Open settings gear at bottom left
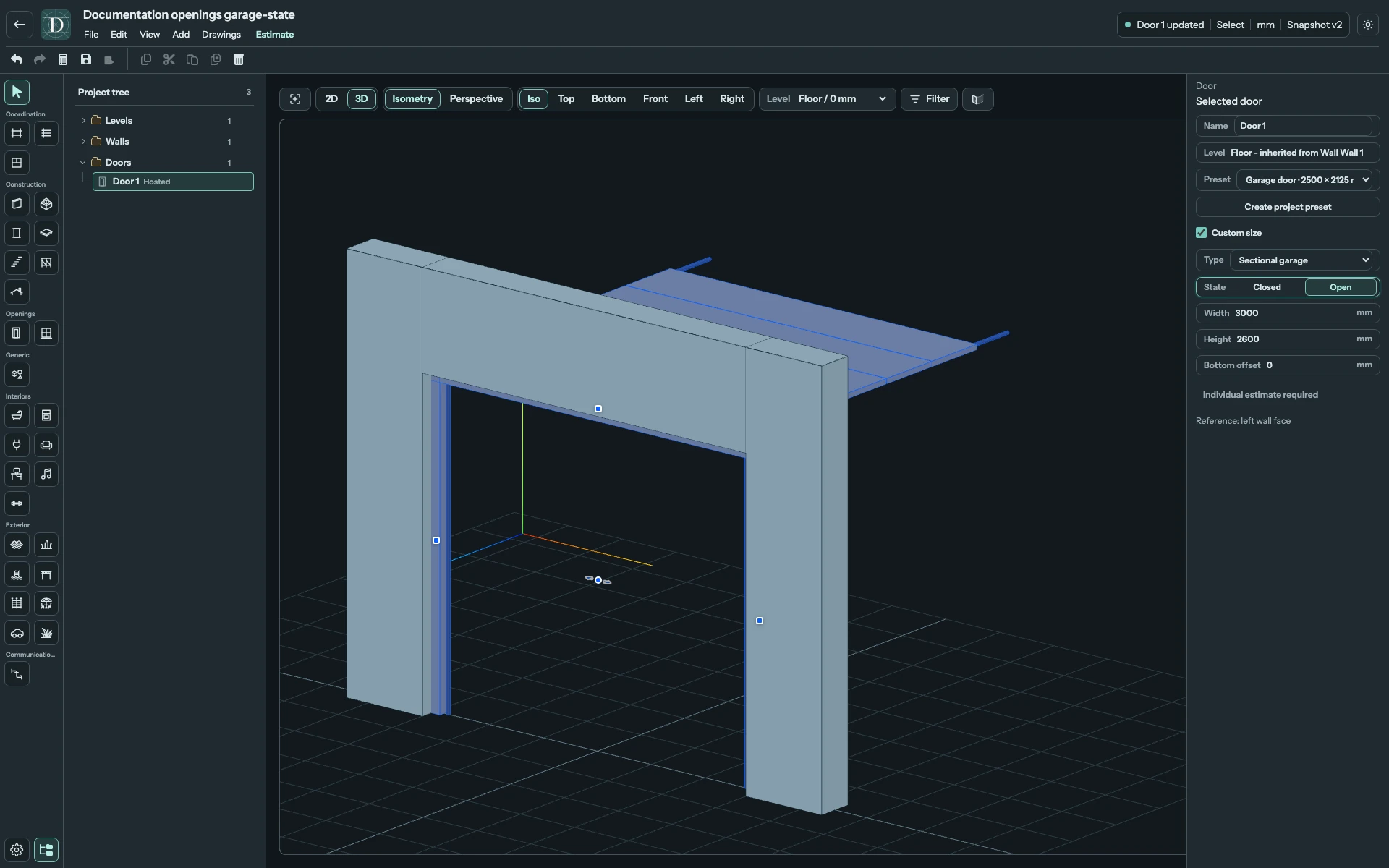Screen dimensions: 1389x868 point(17,850)
